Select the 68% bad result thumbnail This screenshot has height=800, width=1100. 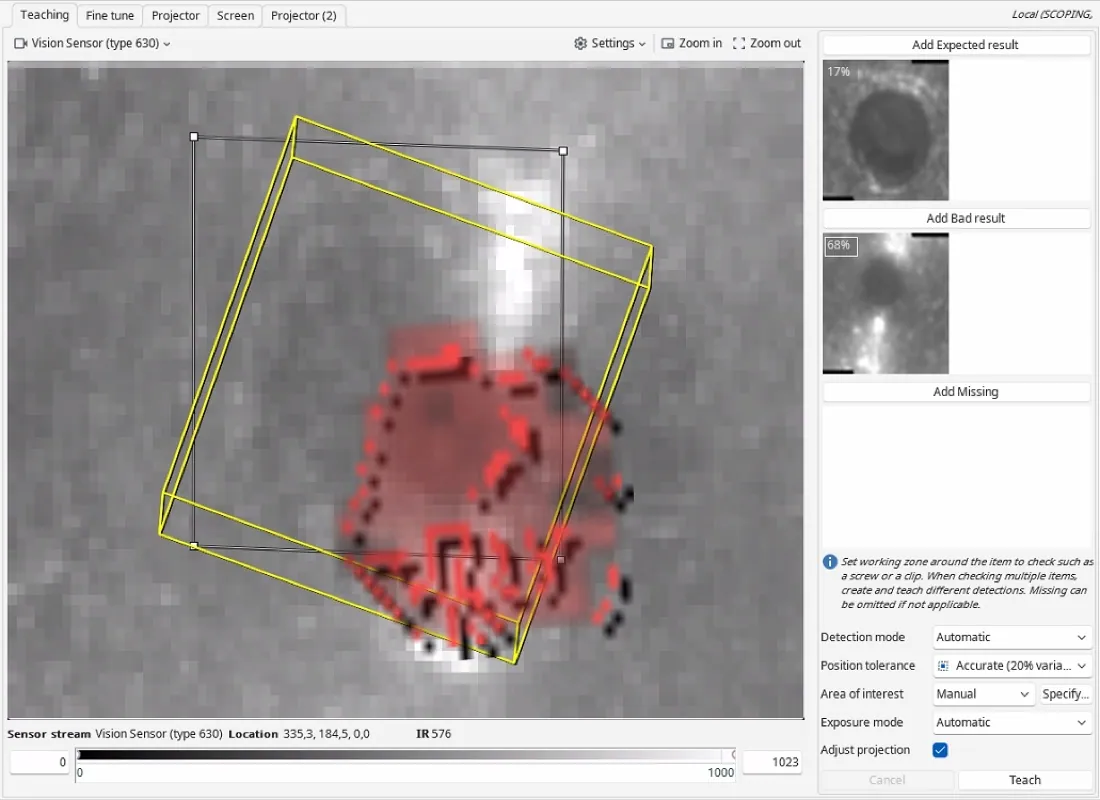point(885,304)
